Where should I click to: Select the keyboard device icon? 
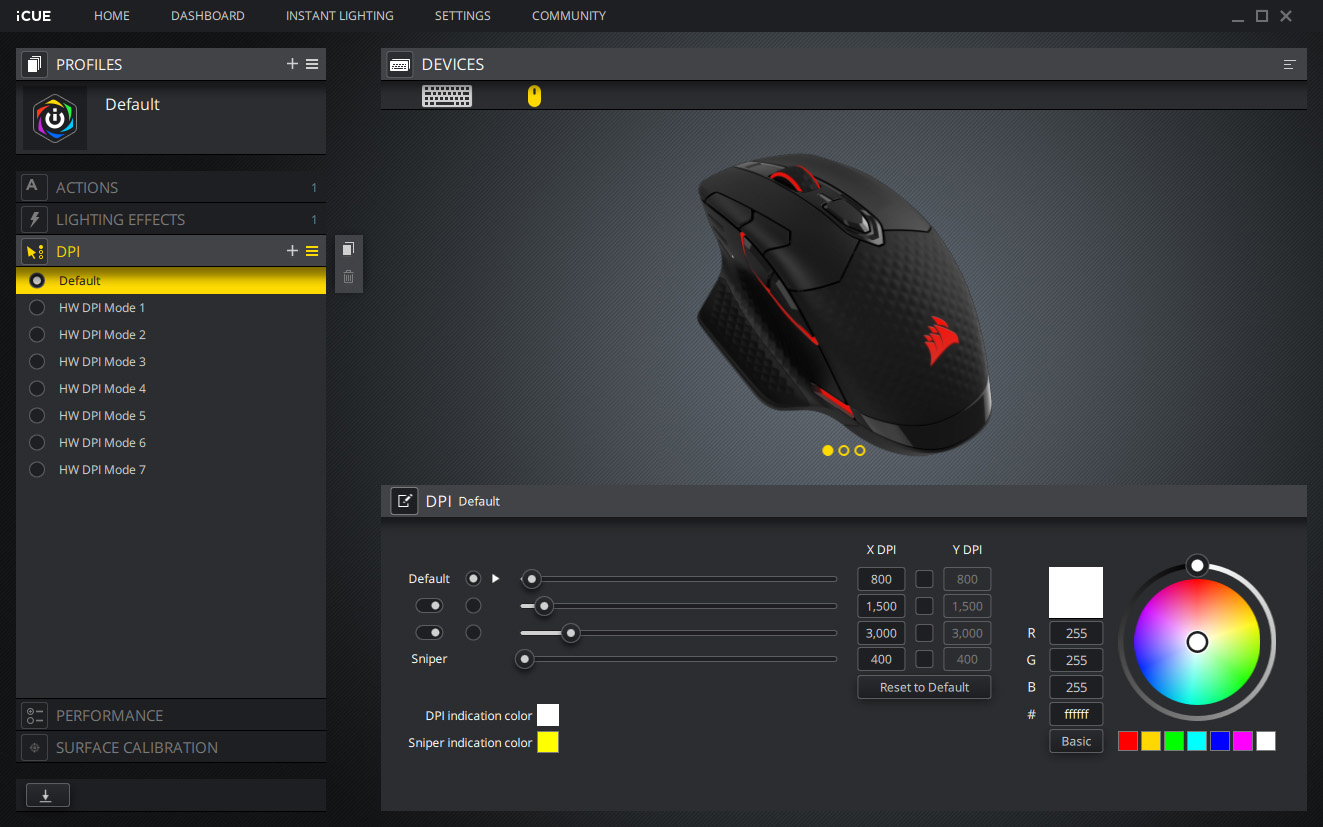pos(447,96)
